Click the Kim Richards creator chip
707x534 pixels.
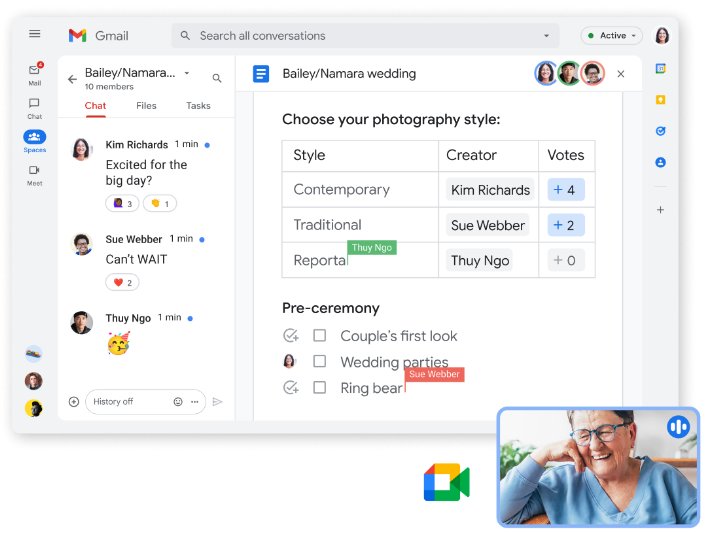pyautogui.click(x=490, y=190)
